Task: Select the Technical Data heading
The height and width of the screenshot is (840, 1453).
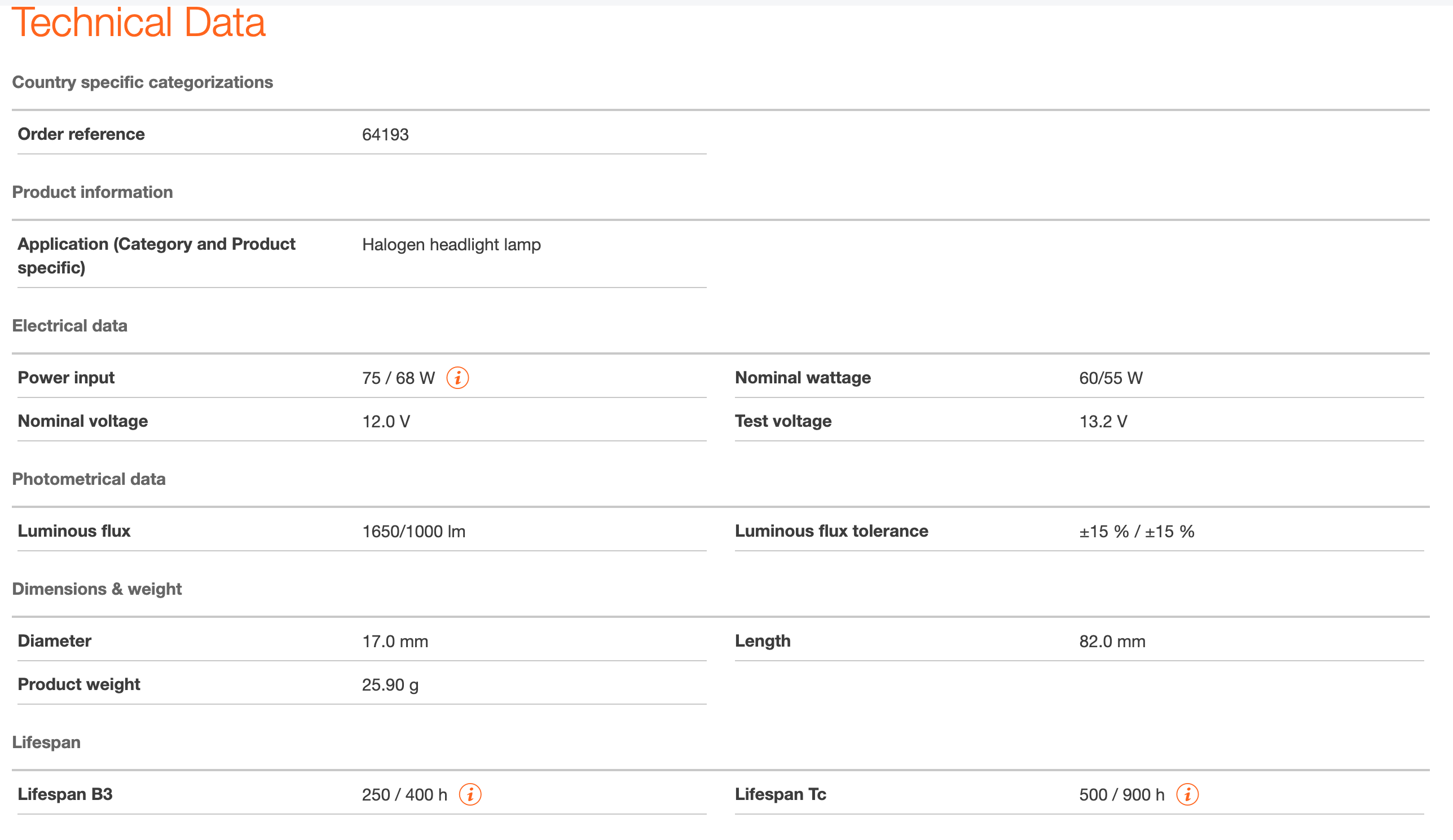Action: (138, 23)
